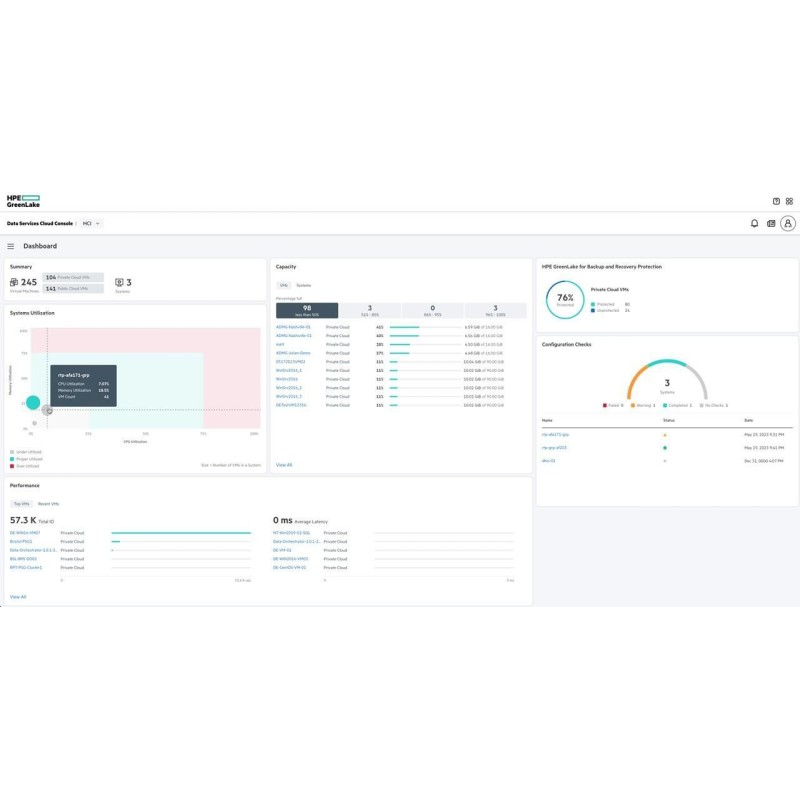Expand the HCI service dropdown
This screenshot has height=800, width=800.
(x=92, y=223)
